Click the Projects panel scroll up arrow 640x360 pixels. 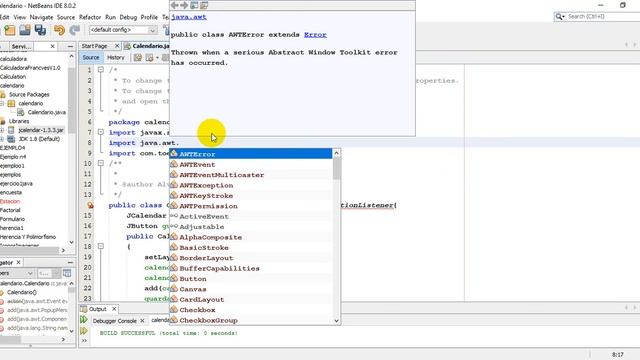click(x=72, y=56)
